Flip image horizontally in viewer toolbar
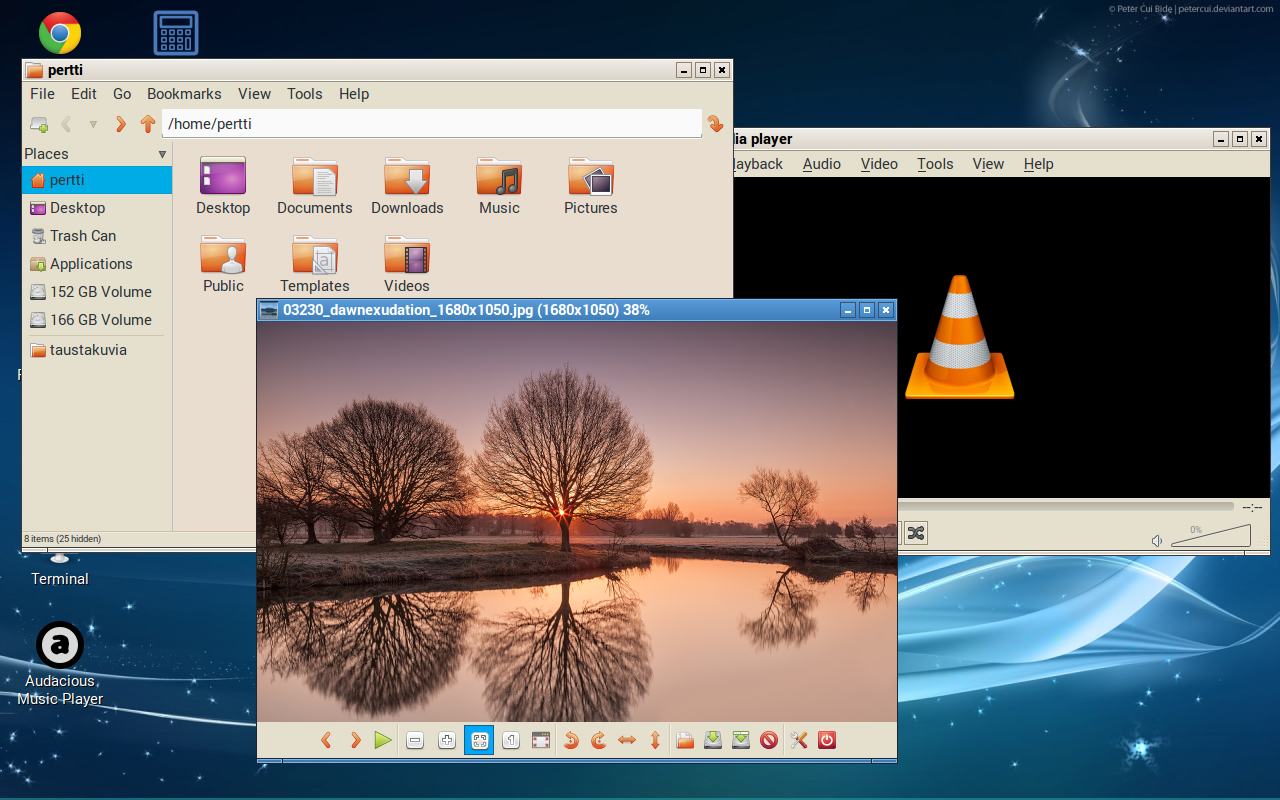 point(627,741)
